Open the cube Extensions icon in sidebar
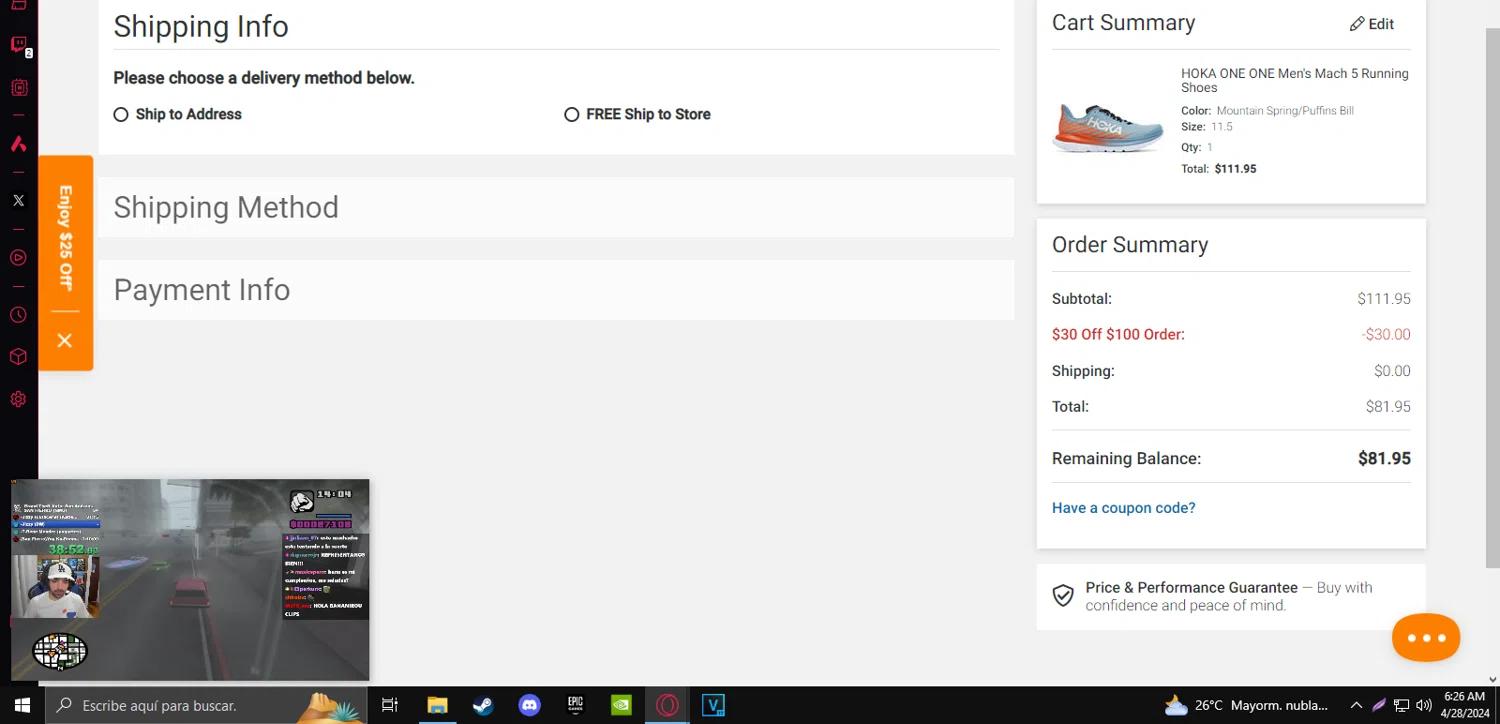 pos(18,357)
